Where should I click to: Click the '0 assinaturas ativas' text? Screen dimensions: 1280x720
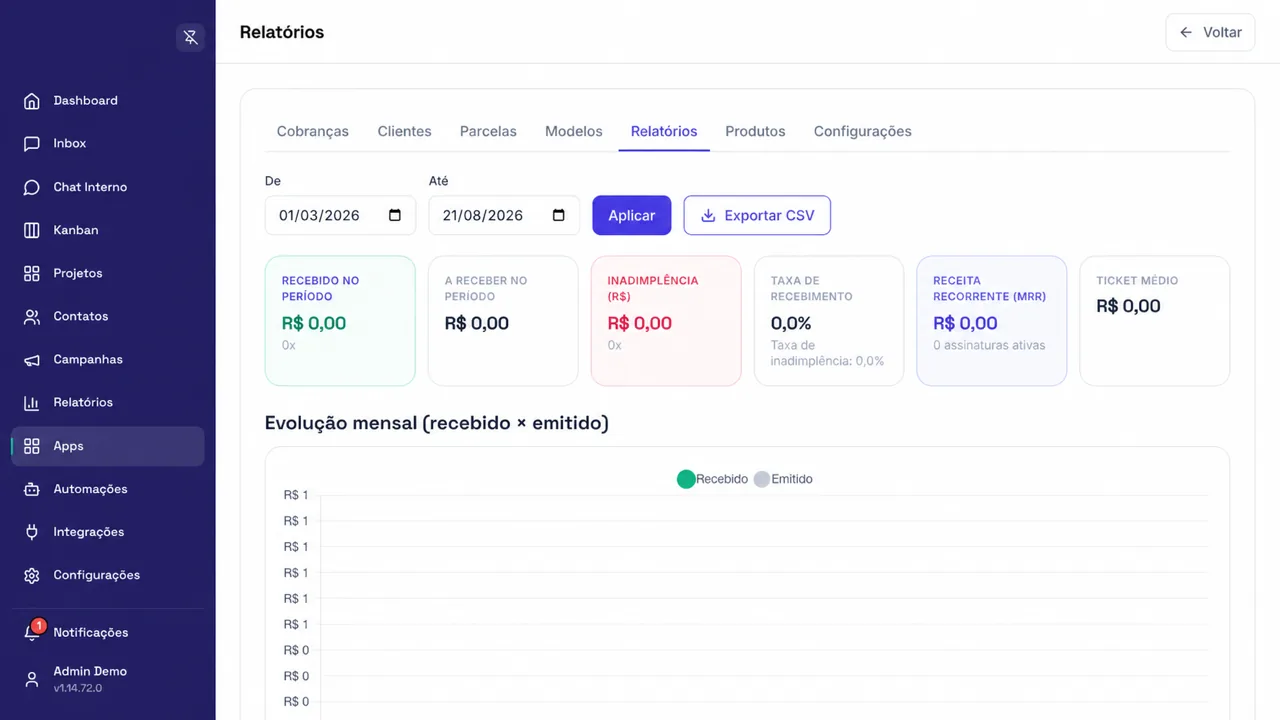989,346
